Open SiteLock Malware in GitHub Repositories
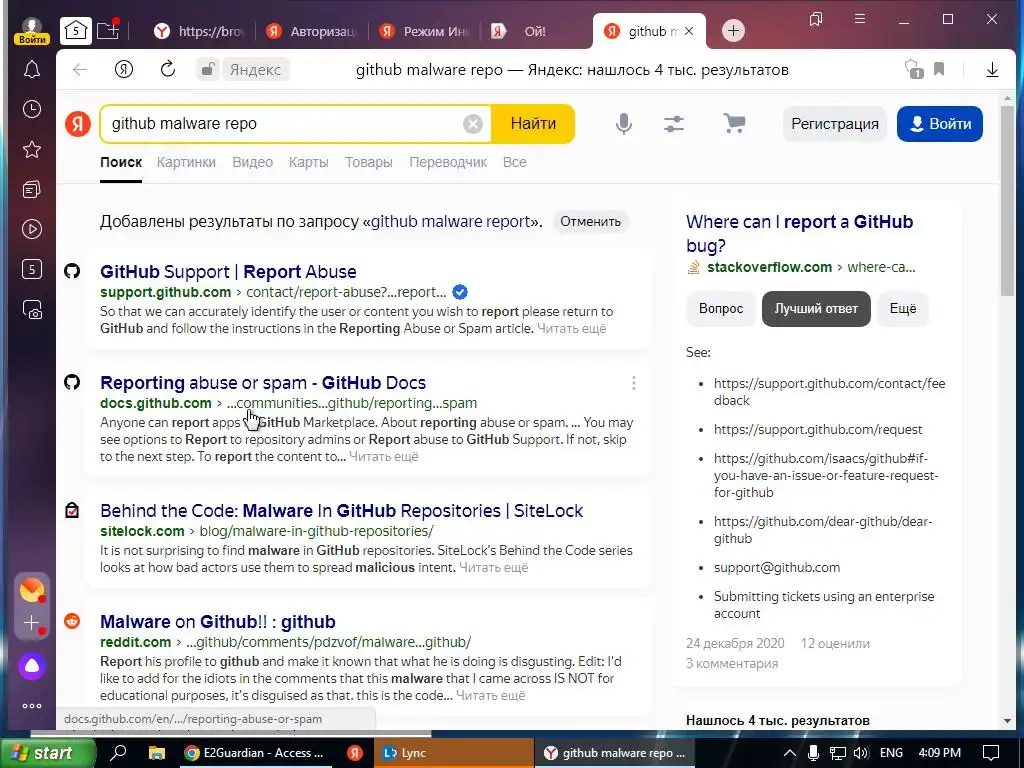This screenshot has height=768, width=1024. (x=342, y=511)
